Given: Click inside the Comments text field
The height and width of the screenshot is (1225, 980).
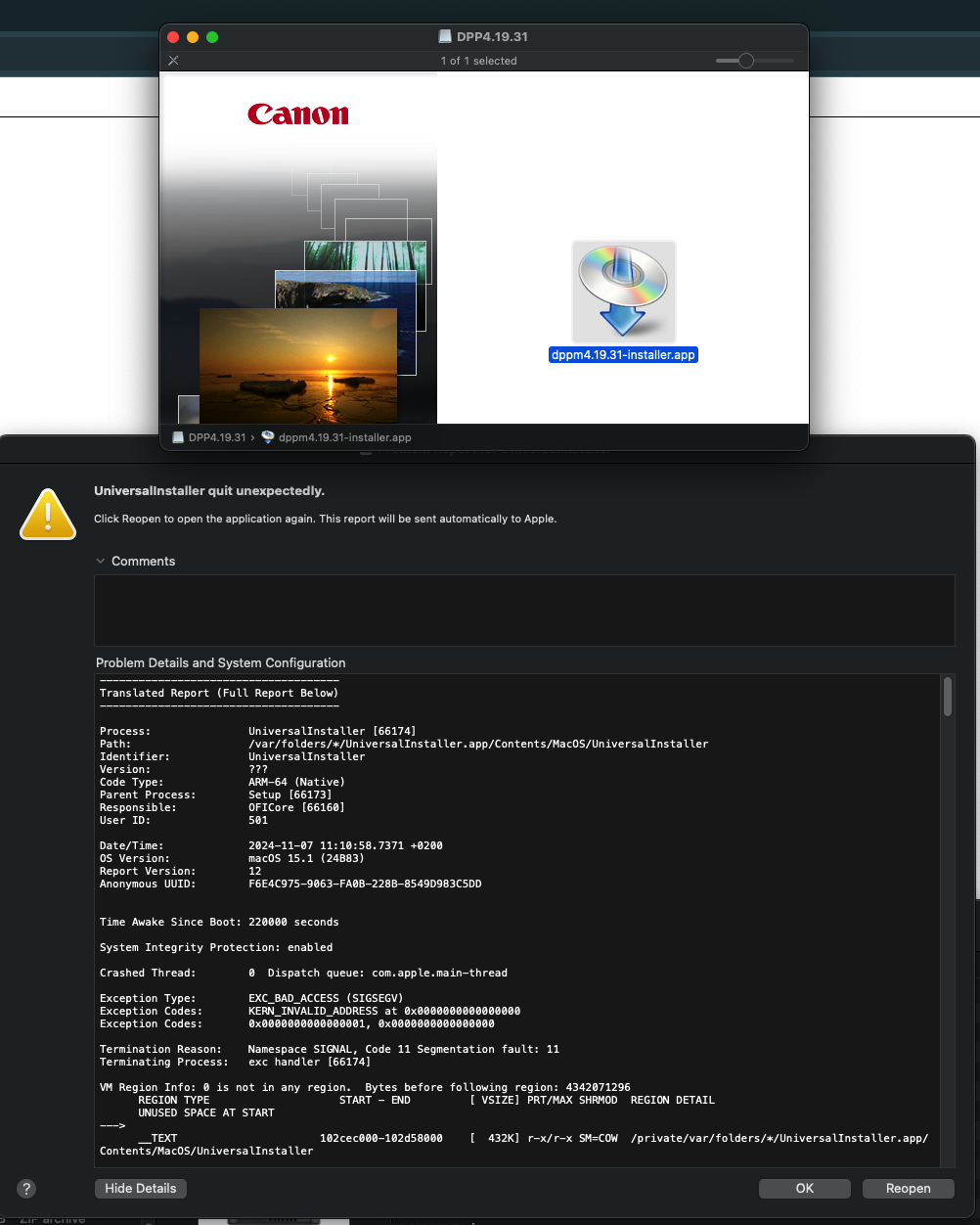Looking at the screenshot, I should [x=523, y=610].
